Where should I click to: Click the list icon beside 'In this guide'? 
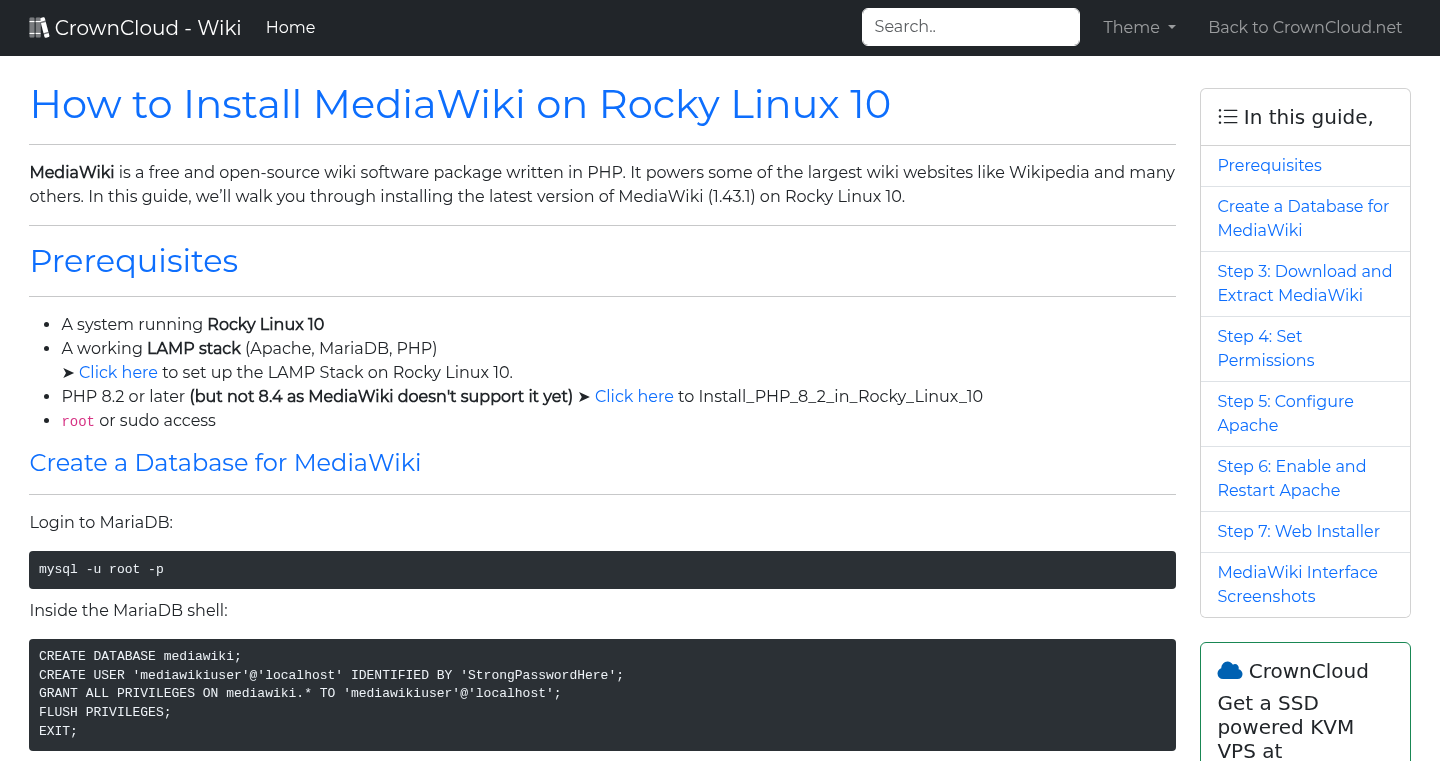click(1227, 116)
